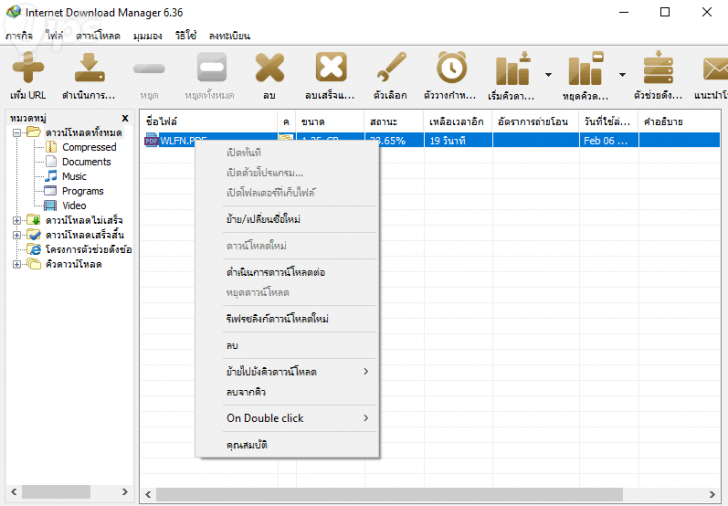Sort by คำอธิบาย column header
The image size is (728, 506).
tap(680, 122)
